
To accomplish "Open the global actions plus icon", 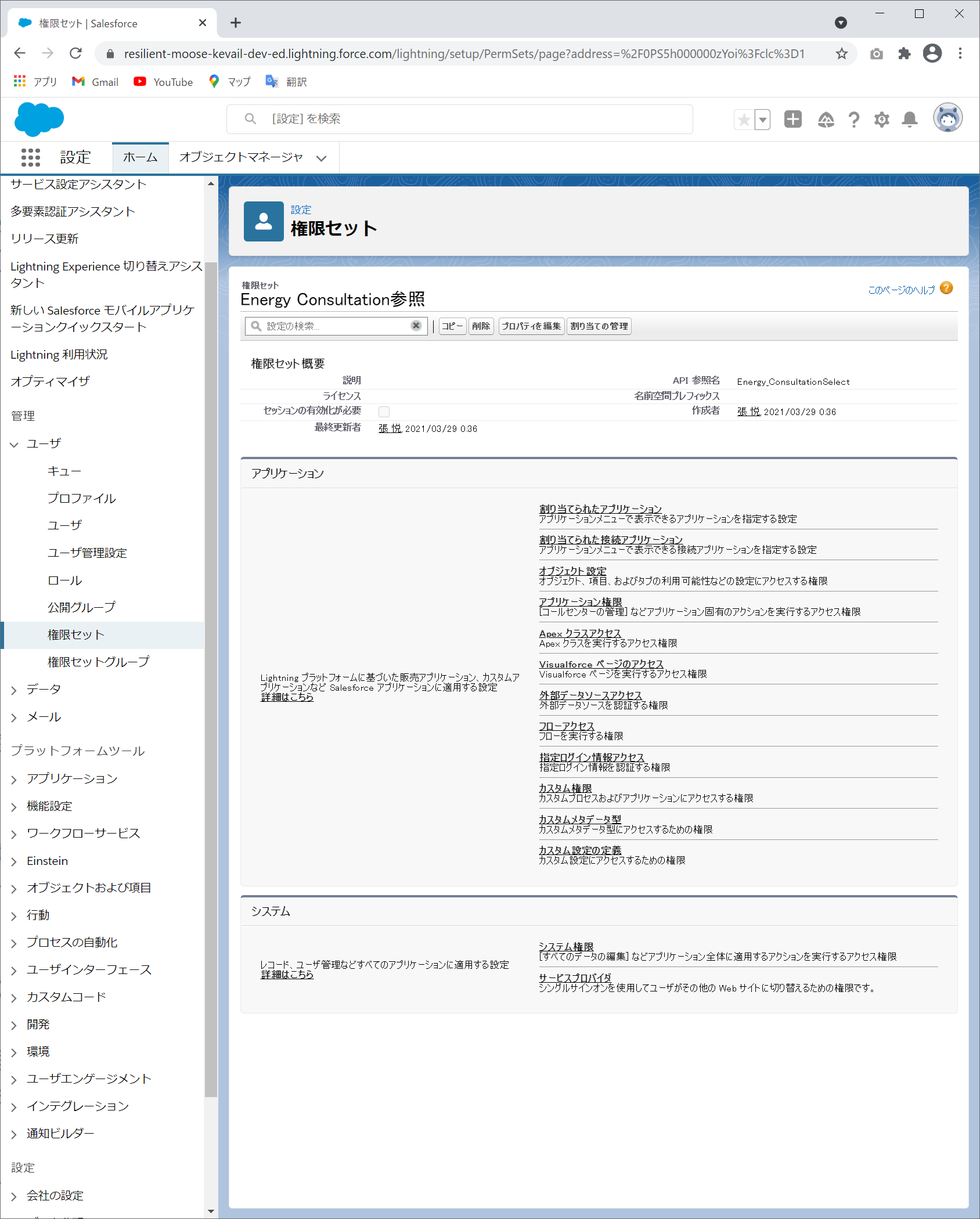I will tap(792, 119).
